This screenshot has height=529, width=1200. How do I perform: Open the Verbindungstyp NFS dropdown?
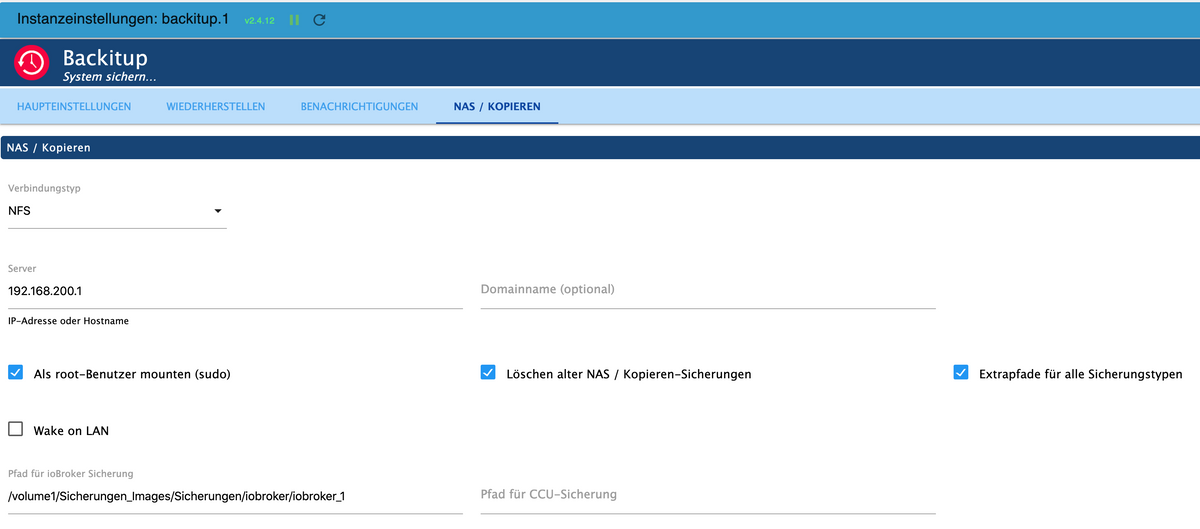point(117,211)
